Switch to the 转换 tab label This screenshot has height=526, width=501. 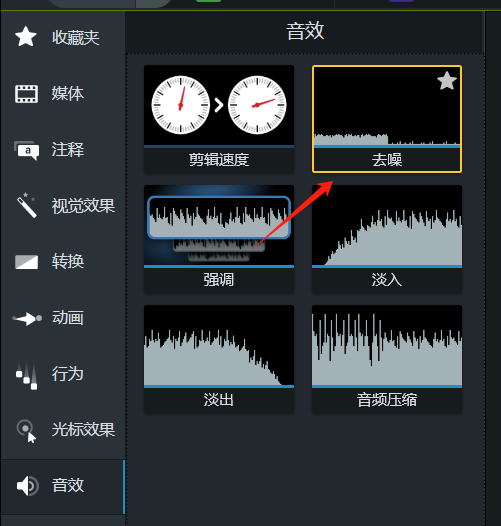tap(68, 261)
